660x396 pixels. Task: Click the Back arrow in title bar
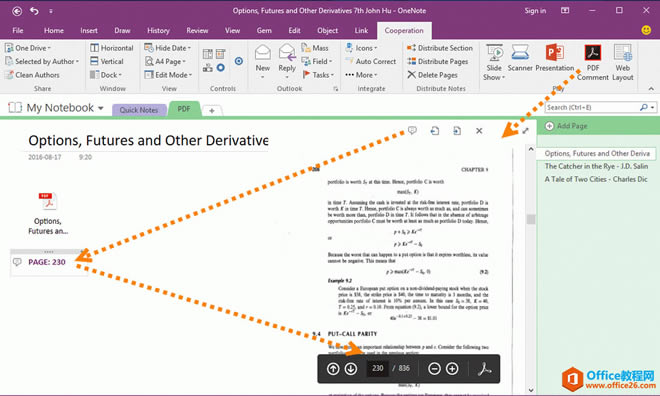point(17,11)
